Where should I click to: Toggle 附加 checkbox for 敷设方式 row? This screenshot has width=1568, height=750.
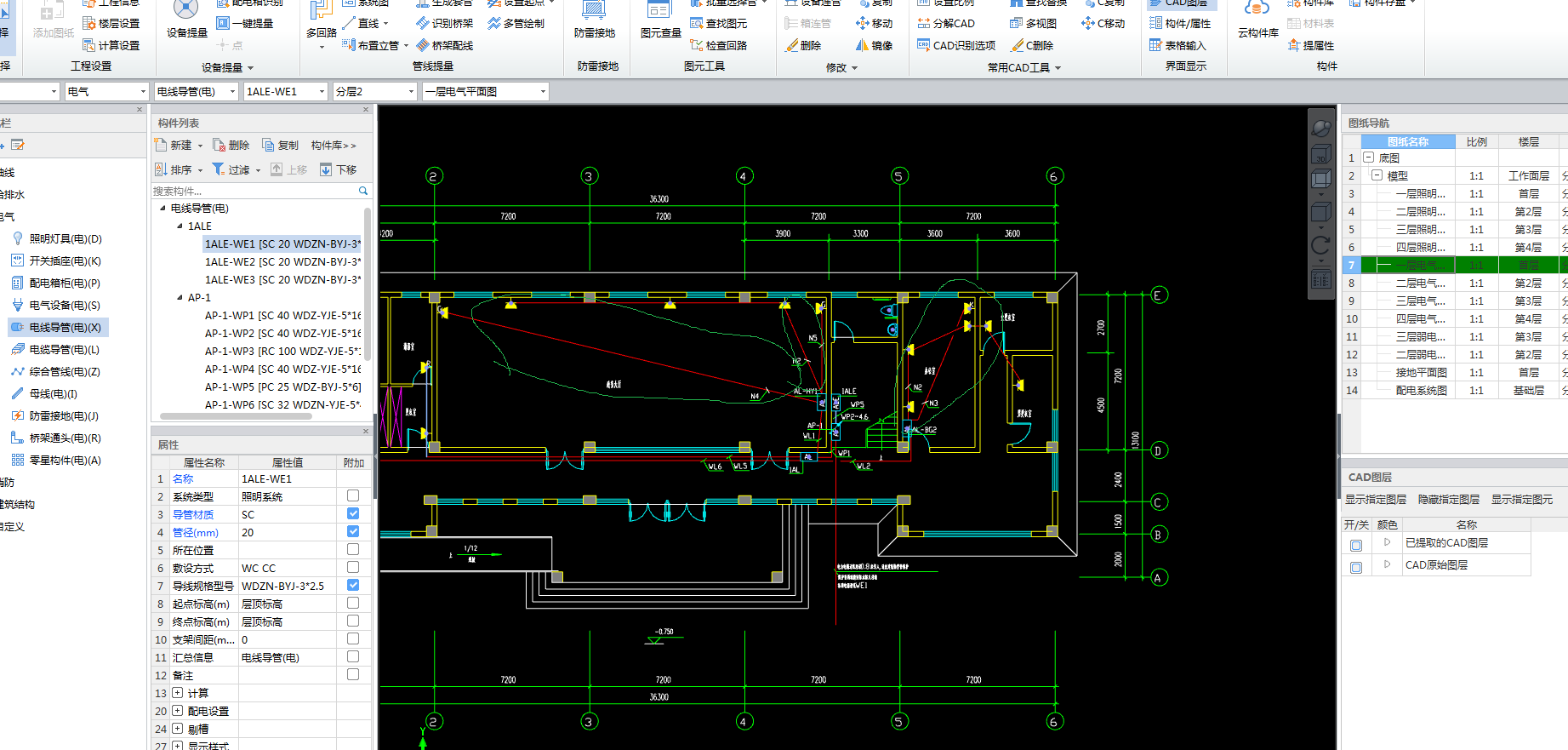(x=353, y=567)
